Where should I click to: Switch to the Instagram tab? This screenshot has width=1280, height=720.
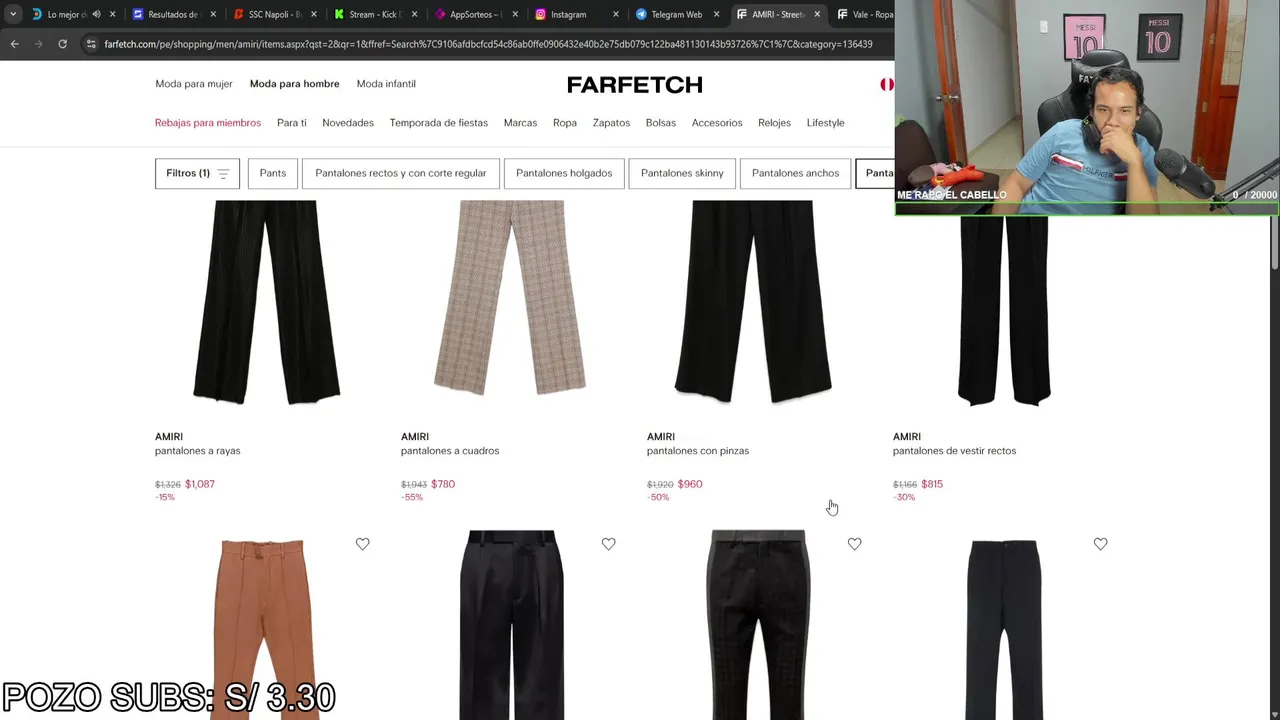(x=570, y=14)
